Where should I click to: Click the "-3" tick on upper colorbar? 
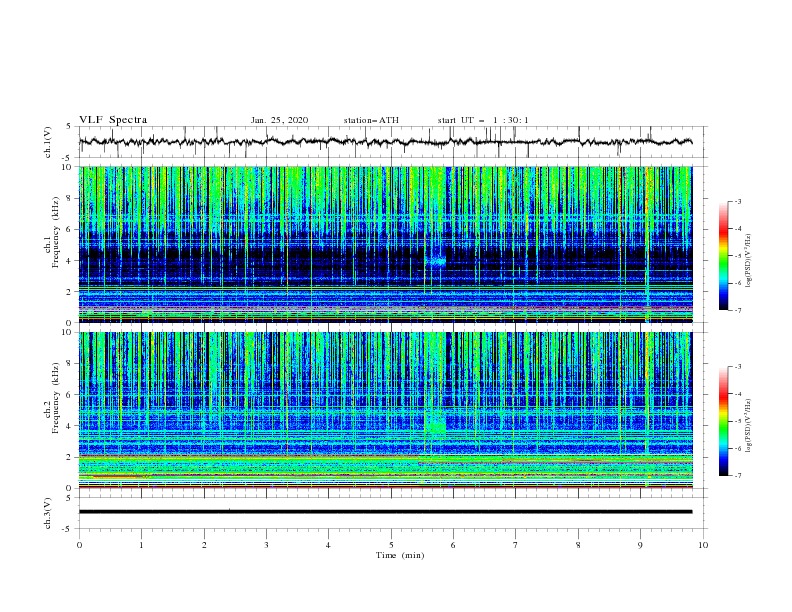click(x=738, y=201)
